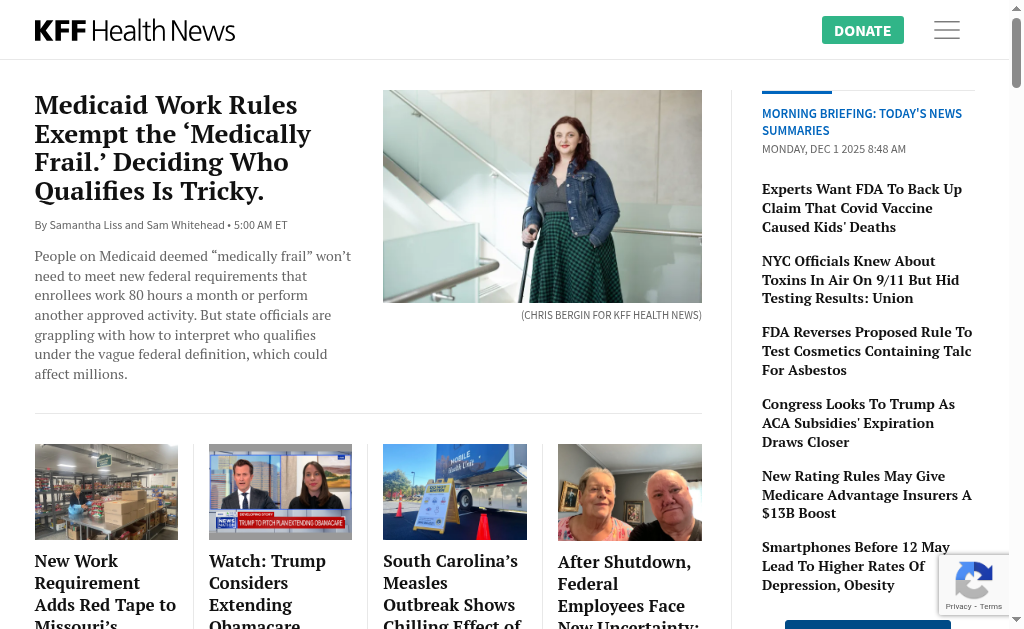Click the mobile health unit photo
The image size is (1024, 629).
point(455,492)
